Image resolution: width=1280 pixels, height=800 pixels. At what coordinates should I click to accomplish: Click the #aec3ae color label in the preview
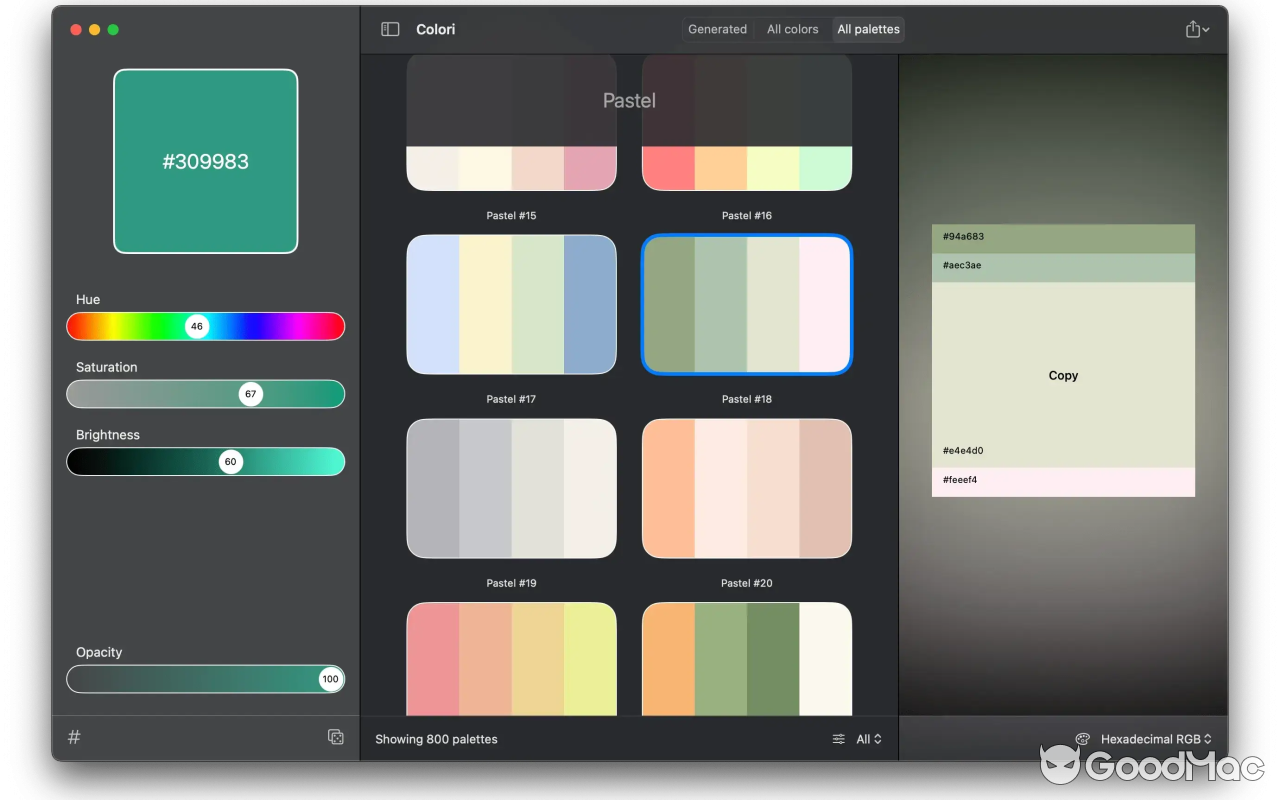pyautogui.click(x=960, y=265)
